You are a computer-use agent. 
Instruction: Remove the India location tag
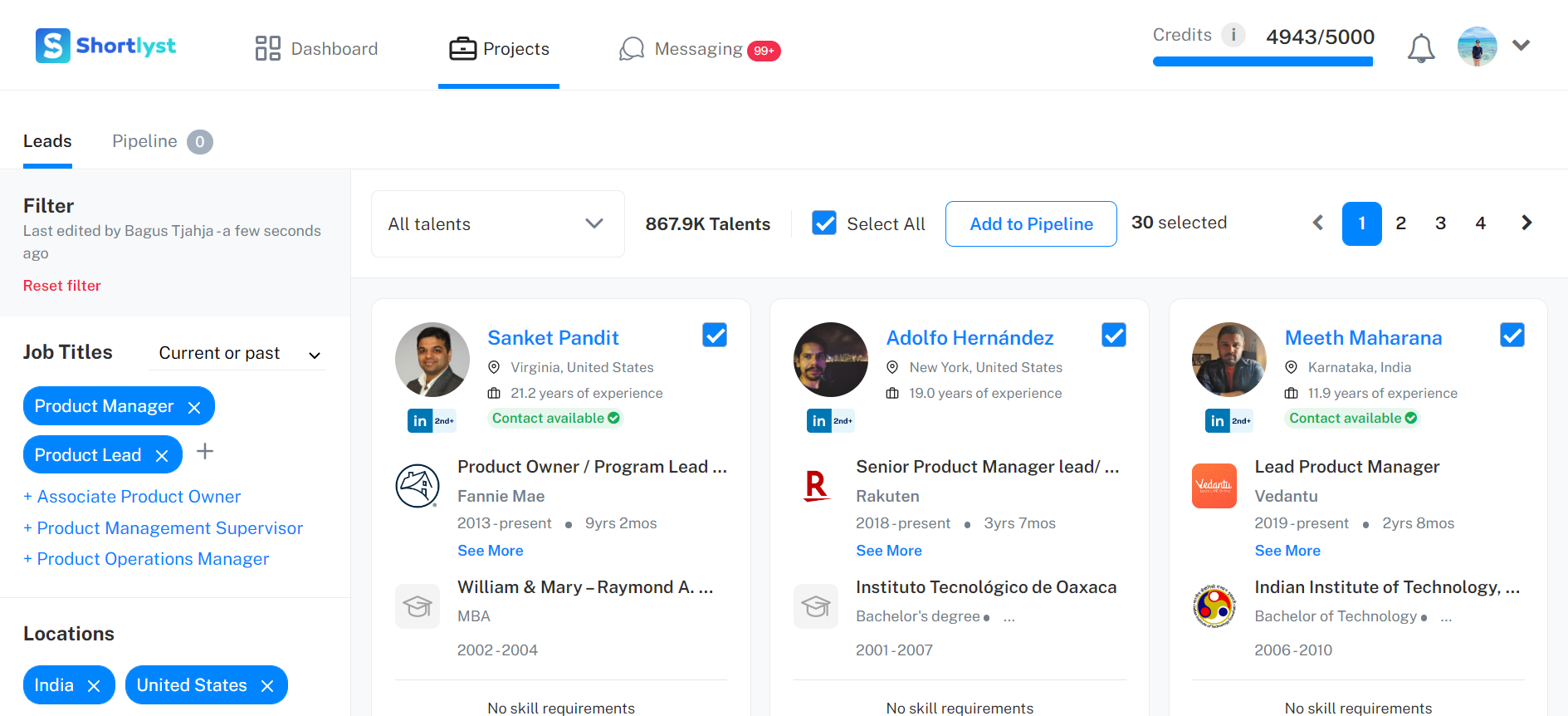(x=94, y=686)
